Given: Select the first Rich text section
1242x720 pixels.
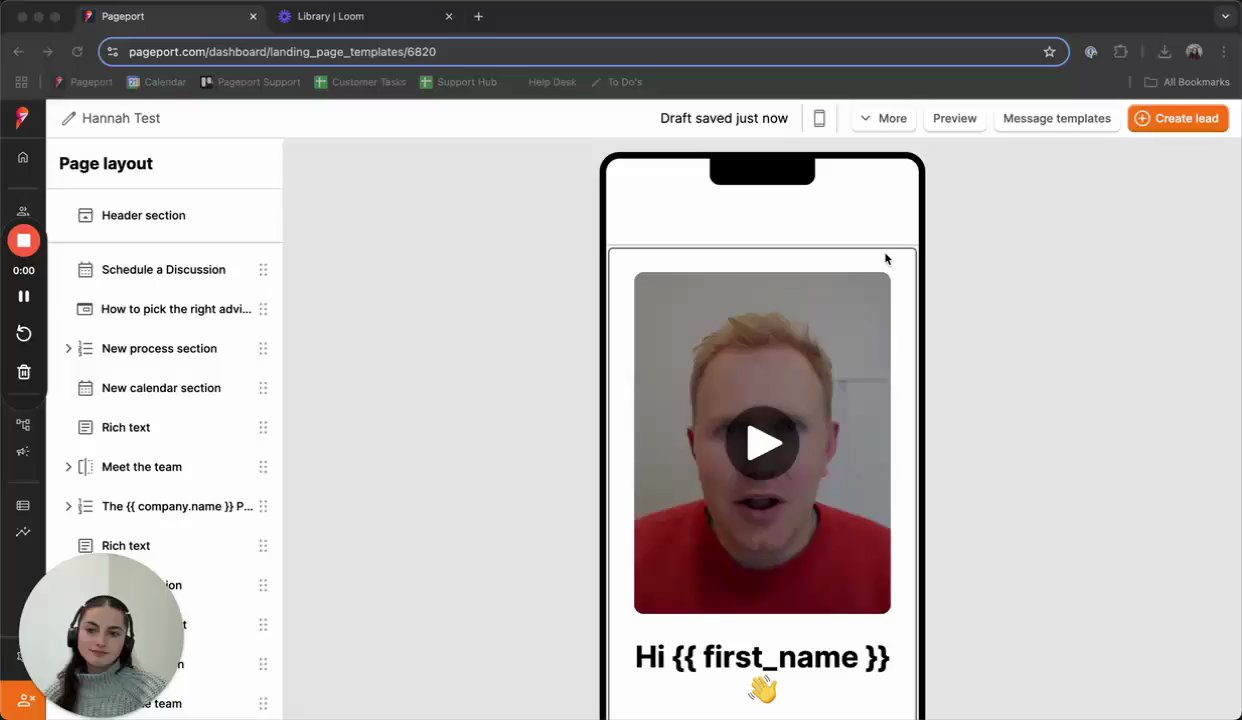Looking at the screenshot, I should click(x=164, y=427).
